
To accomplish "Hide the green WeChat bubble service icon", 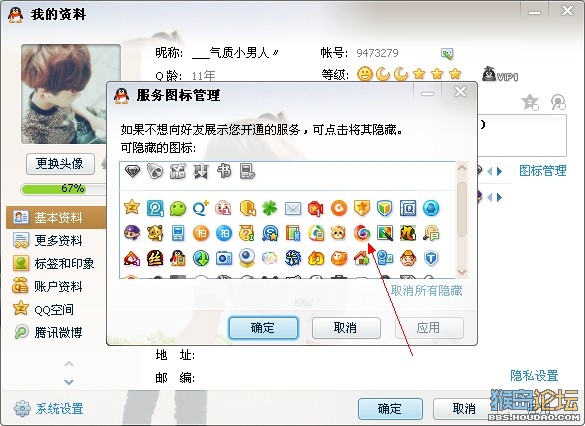I will pyautogui.click(x=178, y=208).
